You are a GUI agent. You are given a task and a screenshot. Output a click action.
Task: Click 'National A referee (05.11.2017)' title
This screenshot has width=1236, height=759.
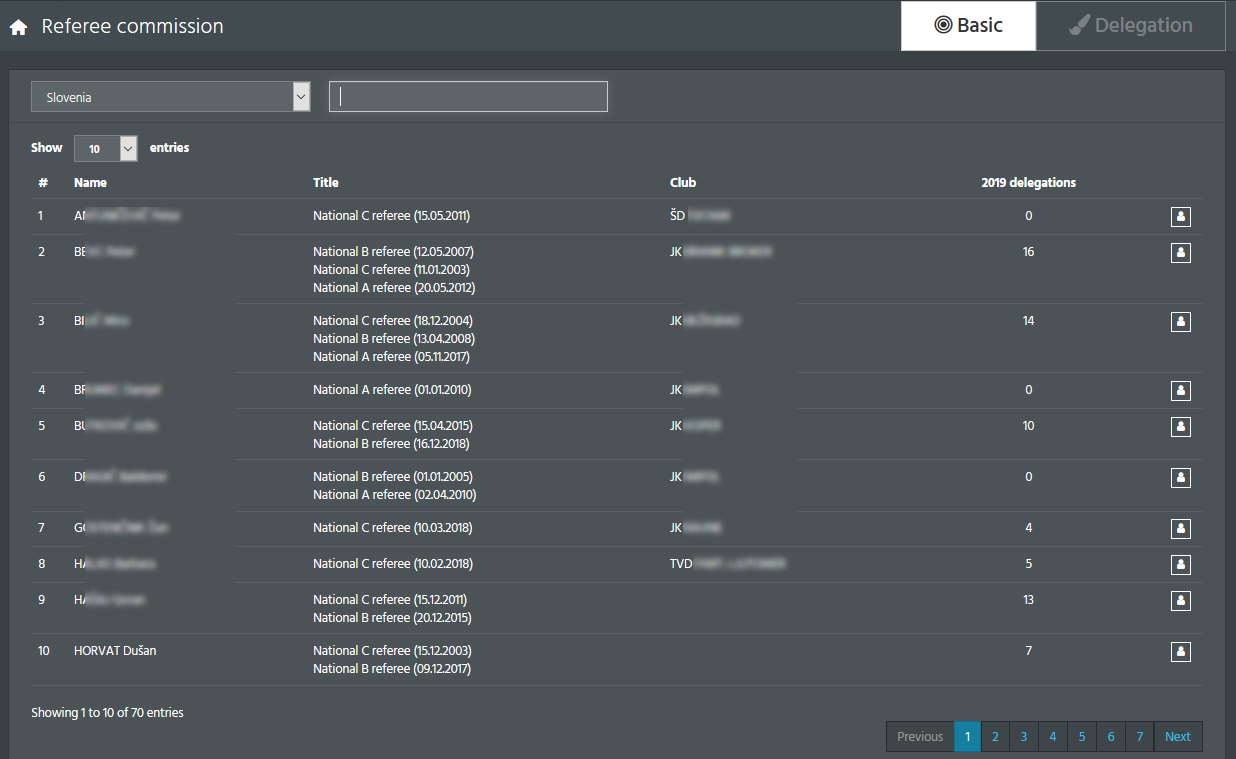pyautogui.click(x=391, y=357)
